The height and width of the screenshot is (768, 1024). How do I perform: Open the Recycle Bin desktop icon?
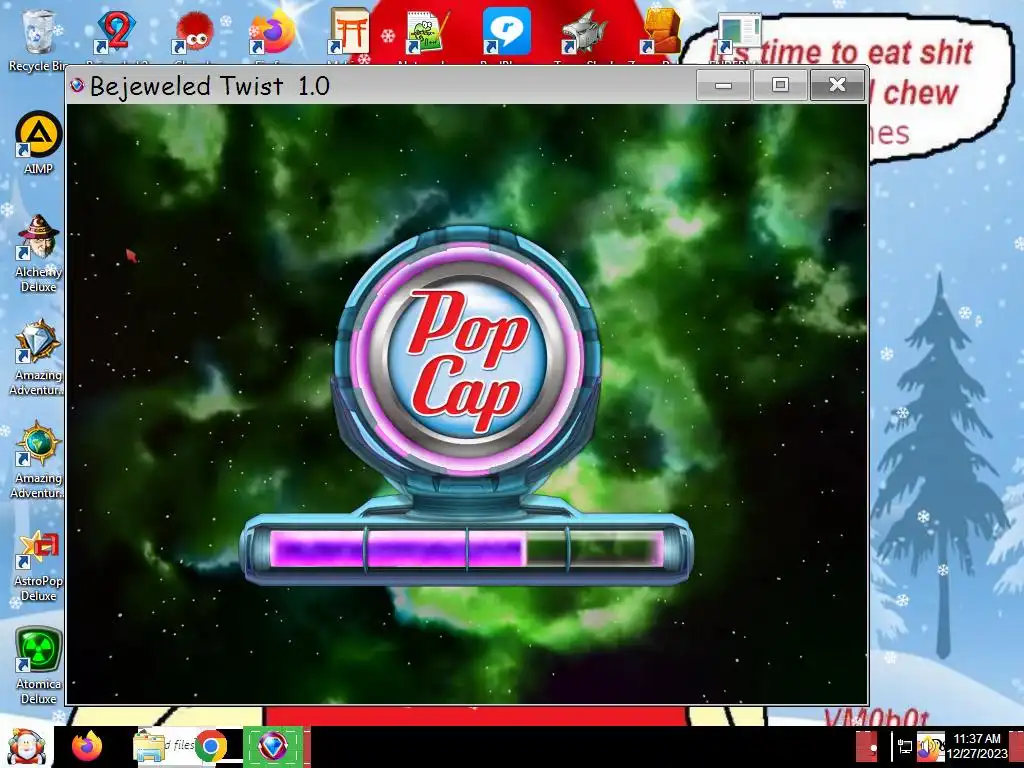39,38
